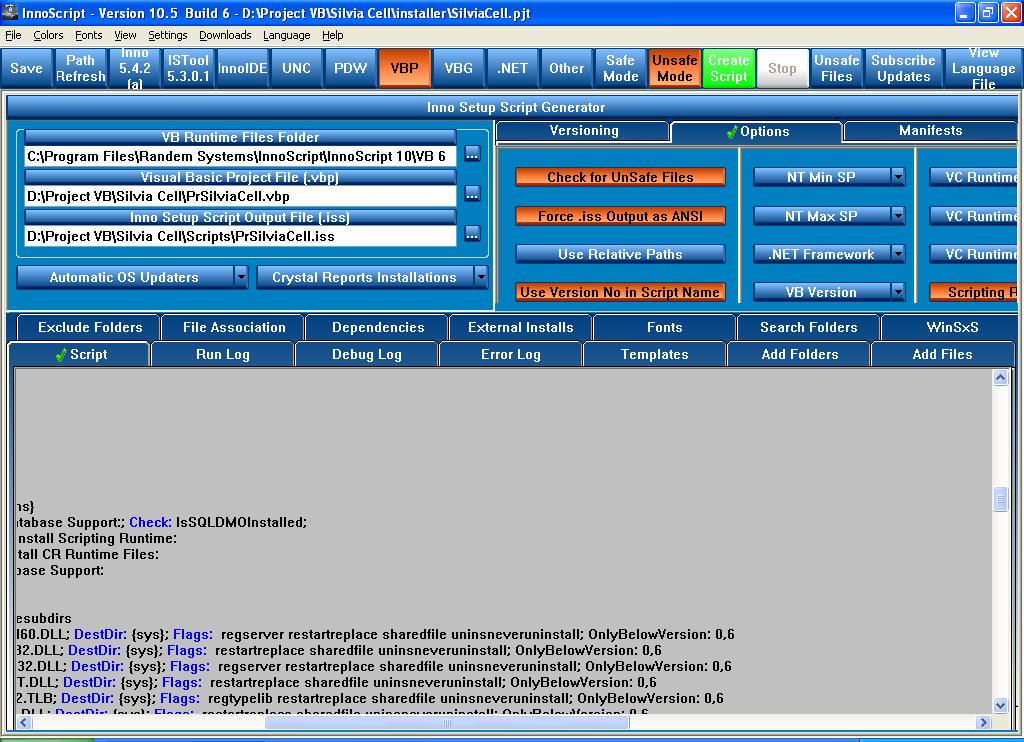Image resolution: width=1024 pixels, height=742 pixels.
Task: Switch to Safe Mode
Action: (x=620, y=68)
